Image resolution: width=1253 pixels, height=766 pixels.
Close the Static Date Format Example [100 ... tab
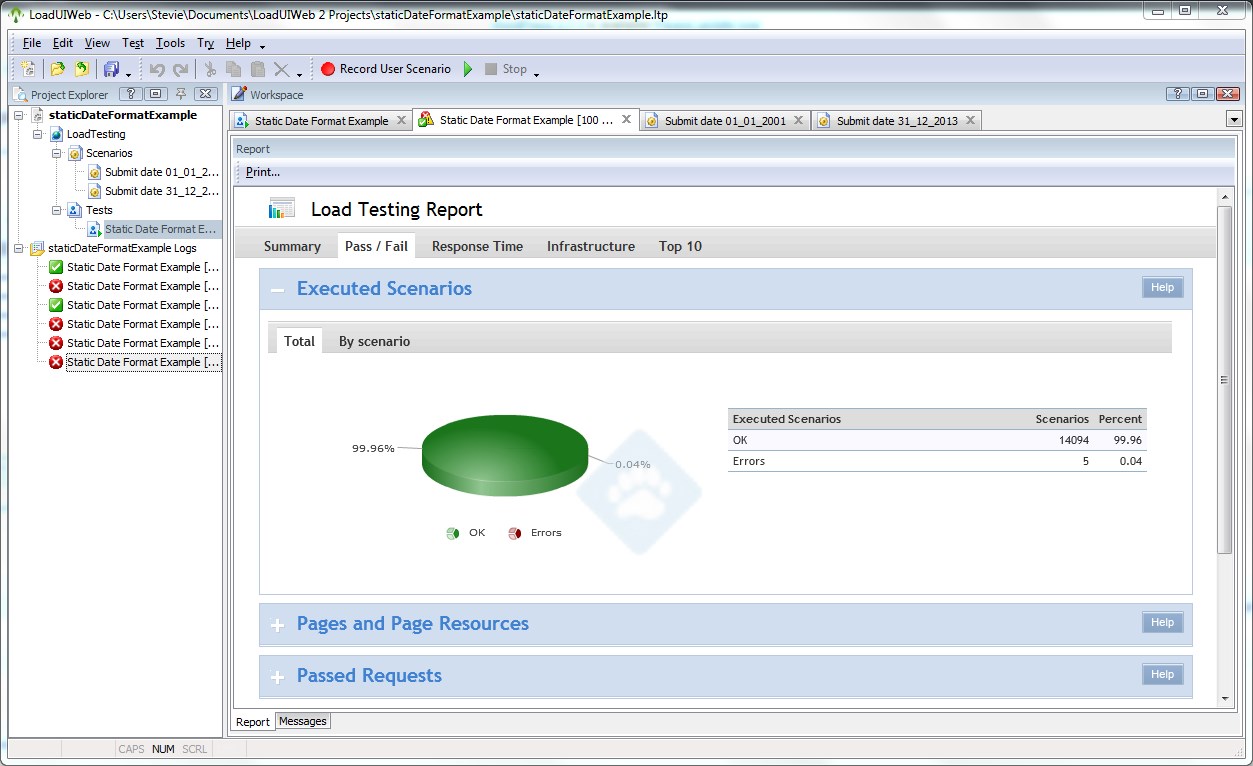tap(627, 119)
